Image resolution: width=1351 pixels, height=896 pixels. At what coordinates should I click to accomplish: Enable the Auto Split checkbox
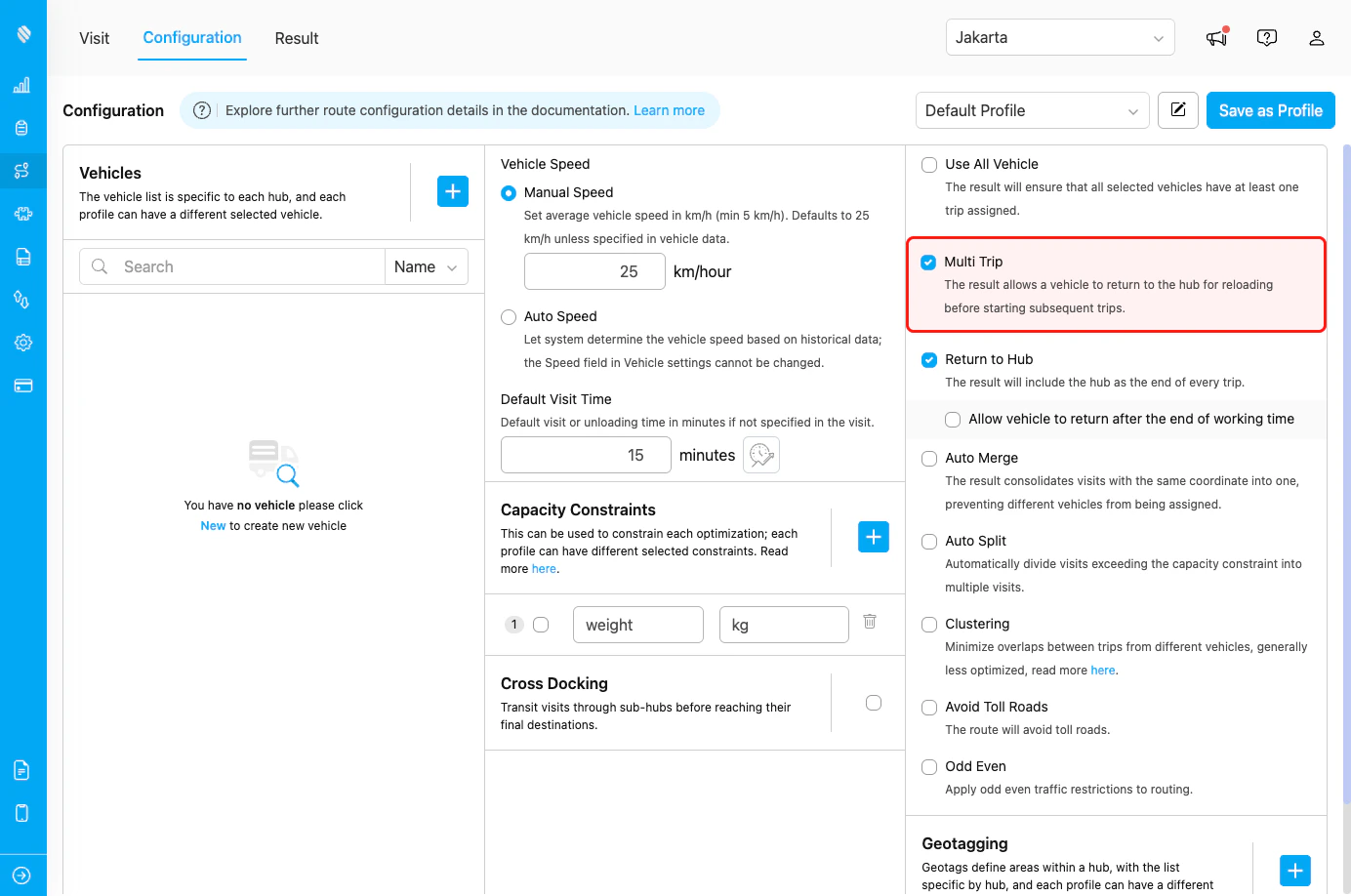coord(929,542)
